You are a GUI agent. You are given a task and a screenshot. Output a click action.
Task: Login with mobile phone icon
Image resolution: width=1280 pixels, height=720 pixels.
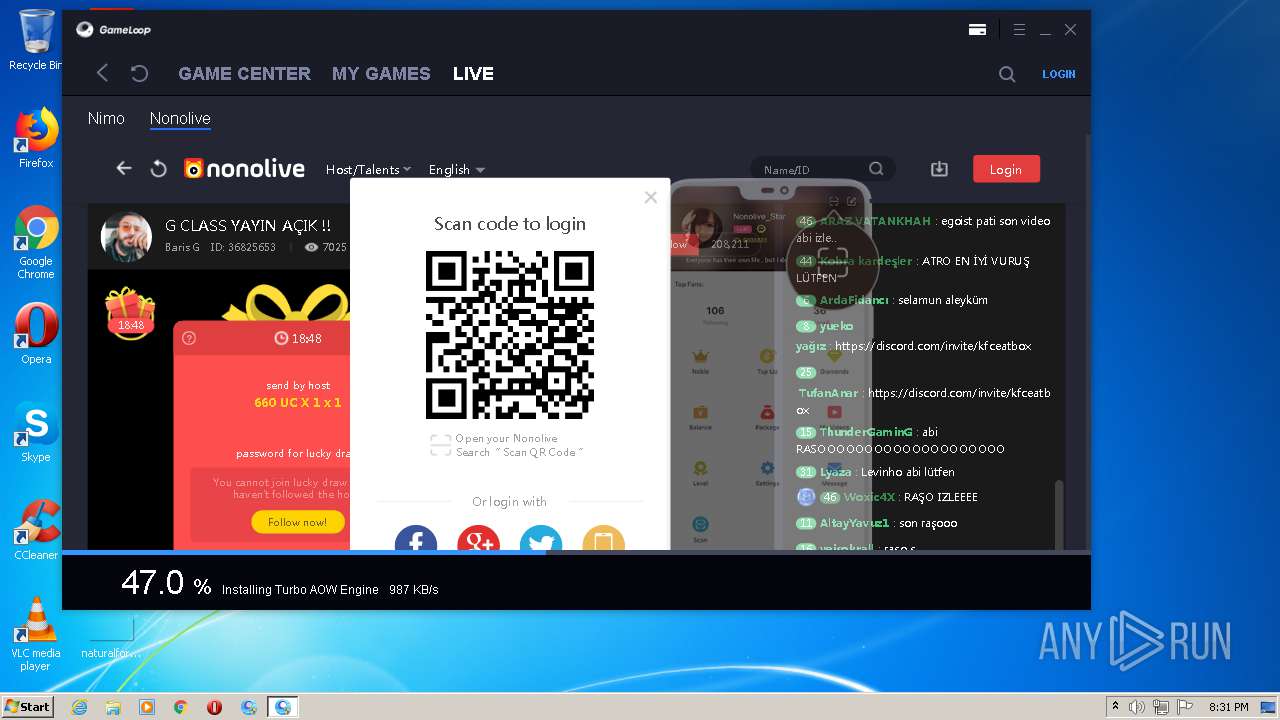(603, 538)
